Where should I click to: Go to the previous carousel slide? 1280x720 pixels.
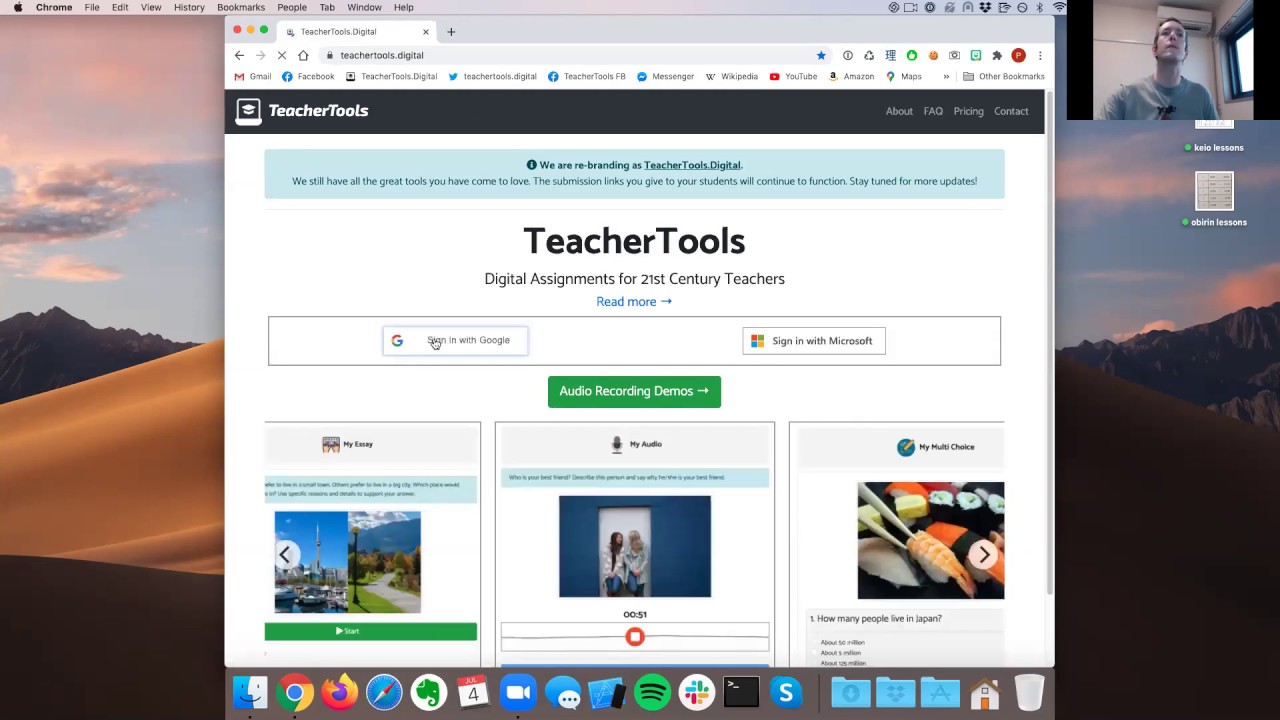click(285, 554)
